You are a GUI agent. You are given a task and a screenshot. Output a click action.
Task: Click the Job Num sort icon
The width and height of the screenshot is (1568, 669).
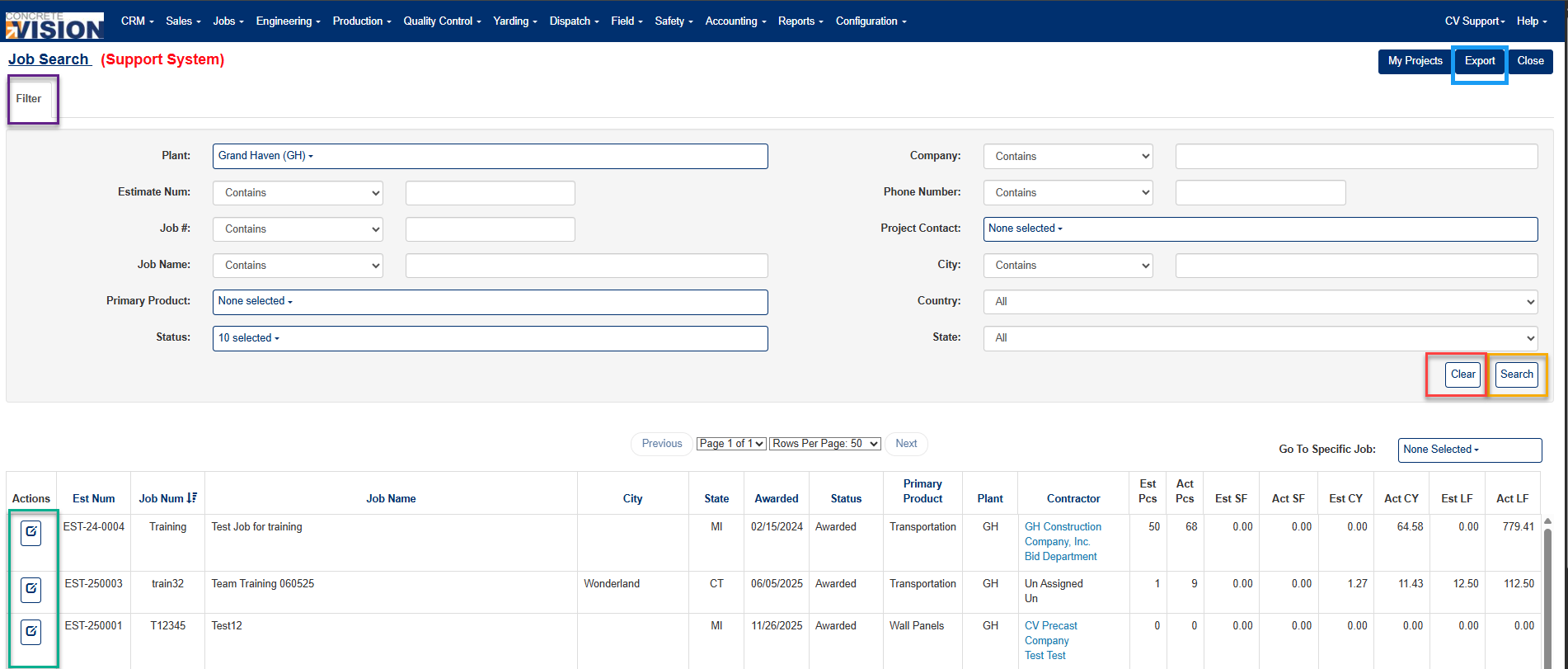tap(192, 497)
